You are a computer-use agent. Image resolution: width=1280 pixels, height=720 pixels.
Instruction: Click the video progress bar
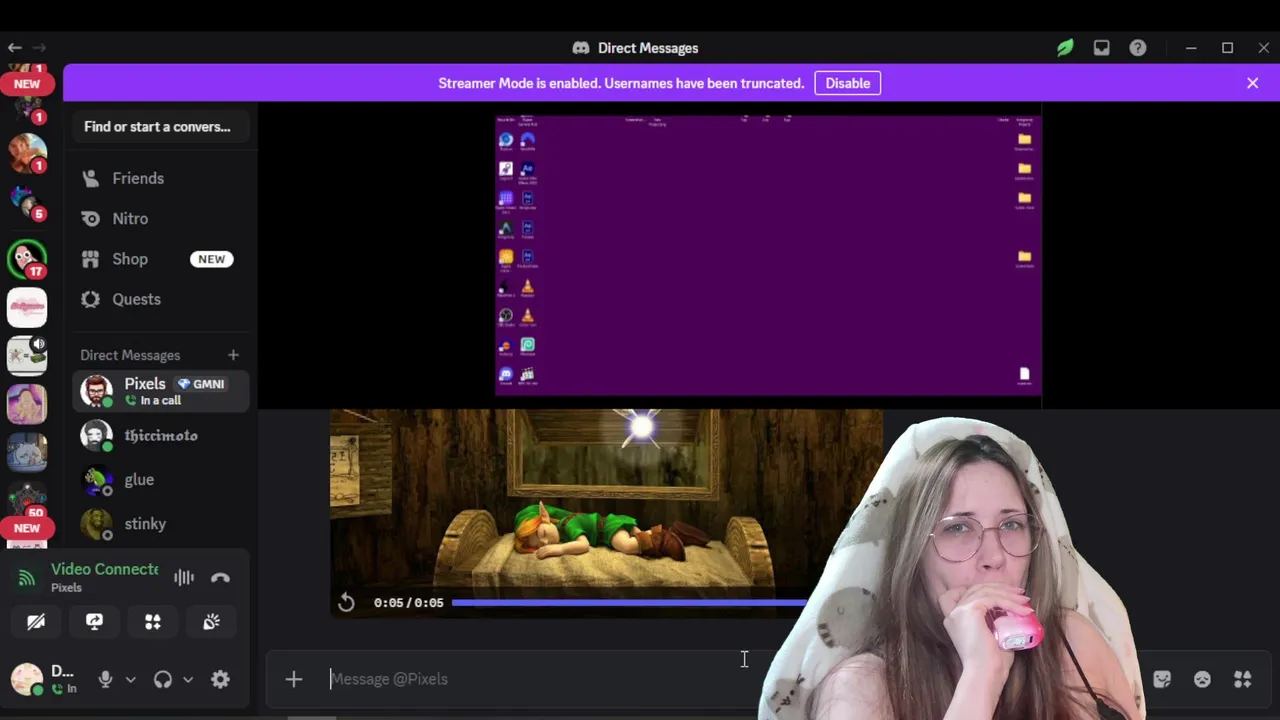coord(630,602)
